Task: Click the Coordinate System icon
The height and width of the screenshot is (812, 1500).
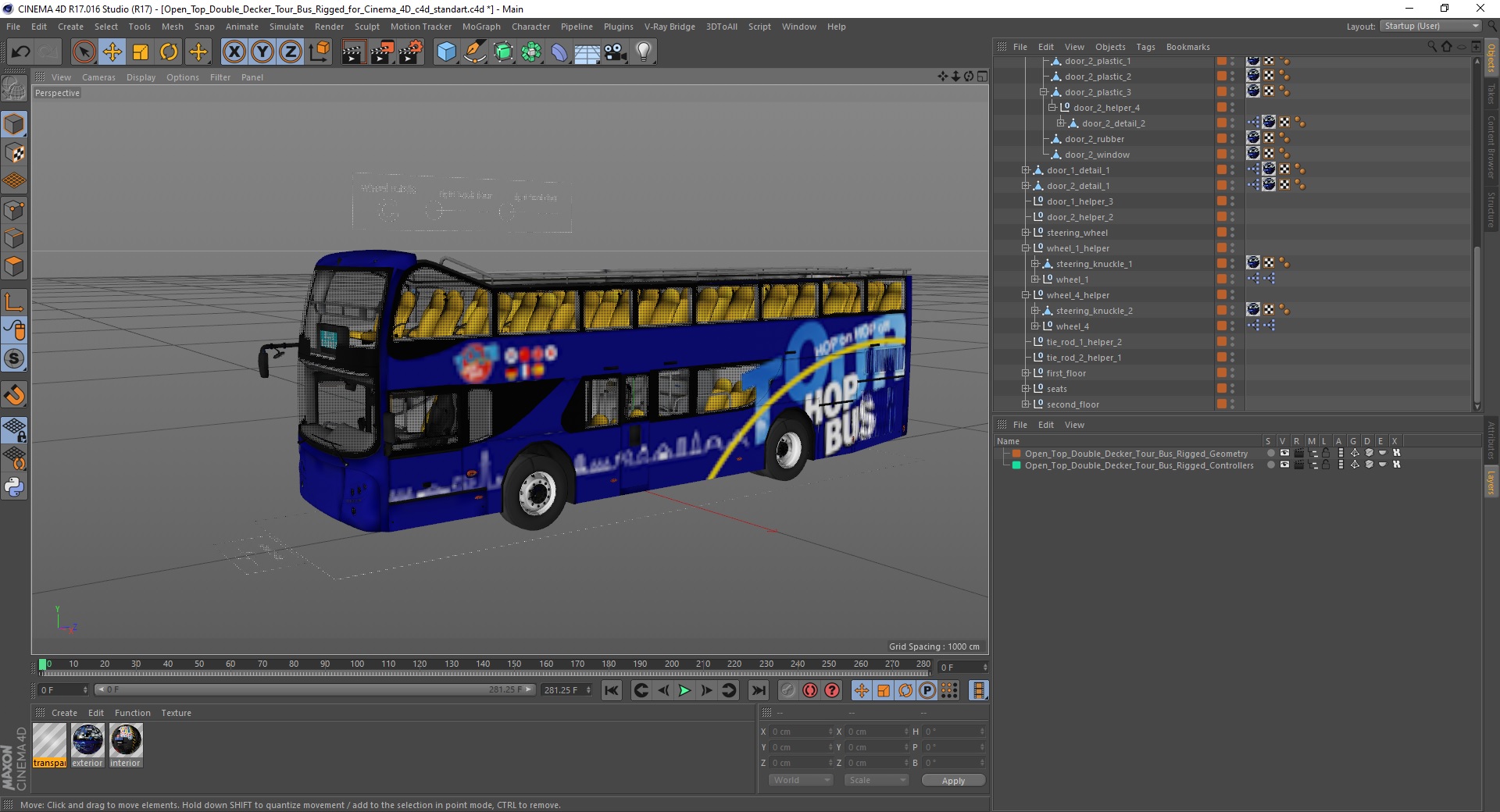Action: click(319, 52)
